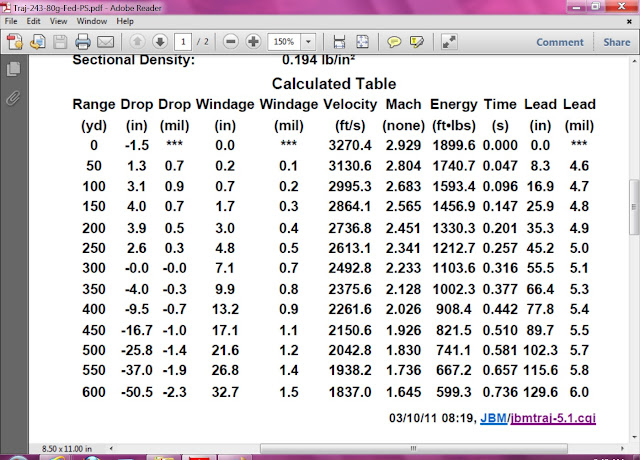Screen dimensions: 640x460
Task: Click the Calculated Table heading
Action: click(x=334, y=84)
